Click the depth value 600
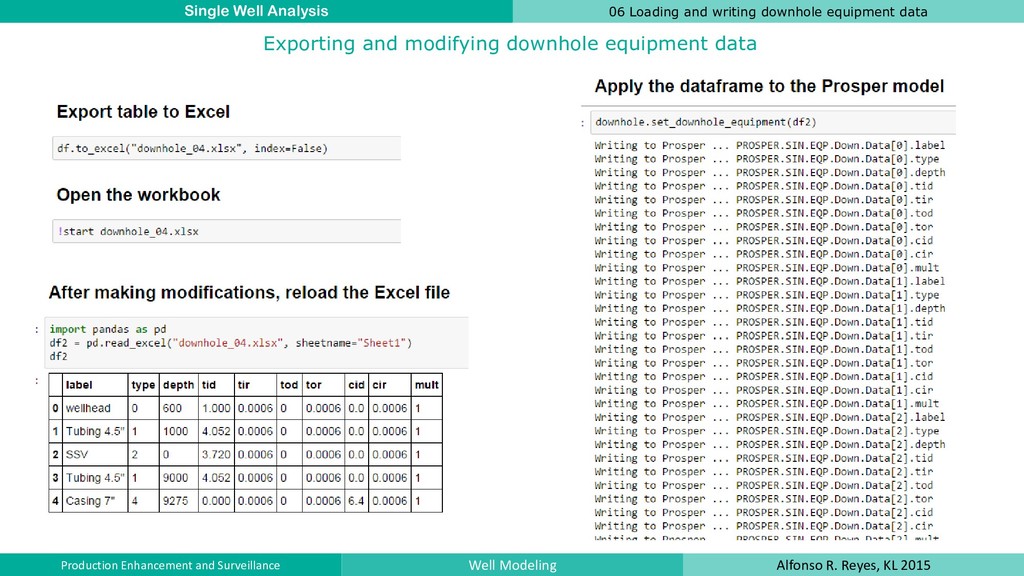 click(x=178, y=408)
